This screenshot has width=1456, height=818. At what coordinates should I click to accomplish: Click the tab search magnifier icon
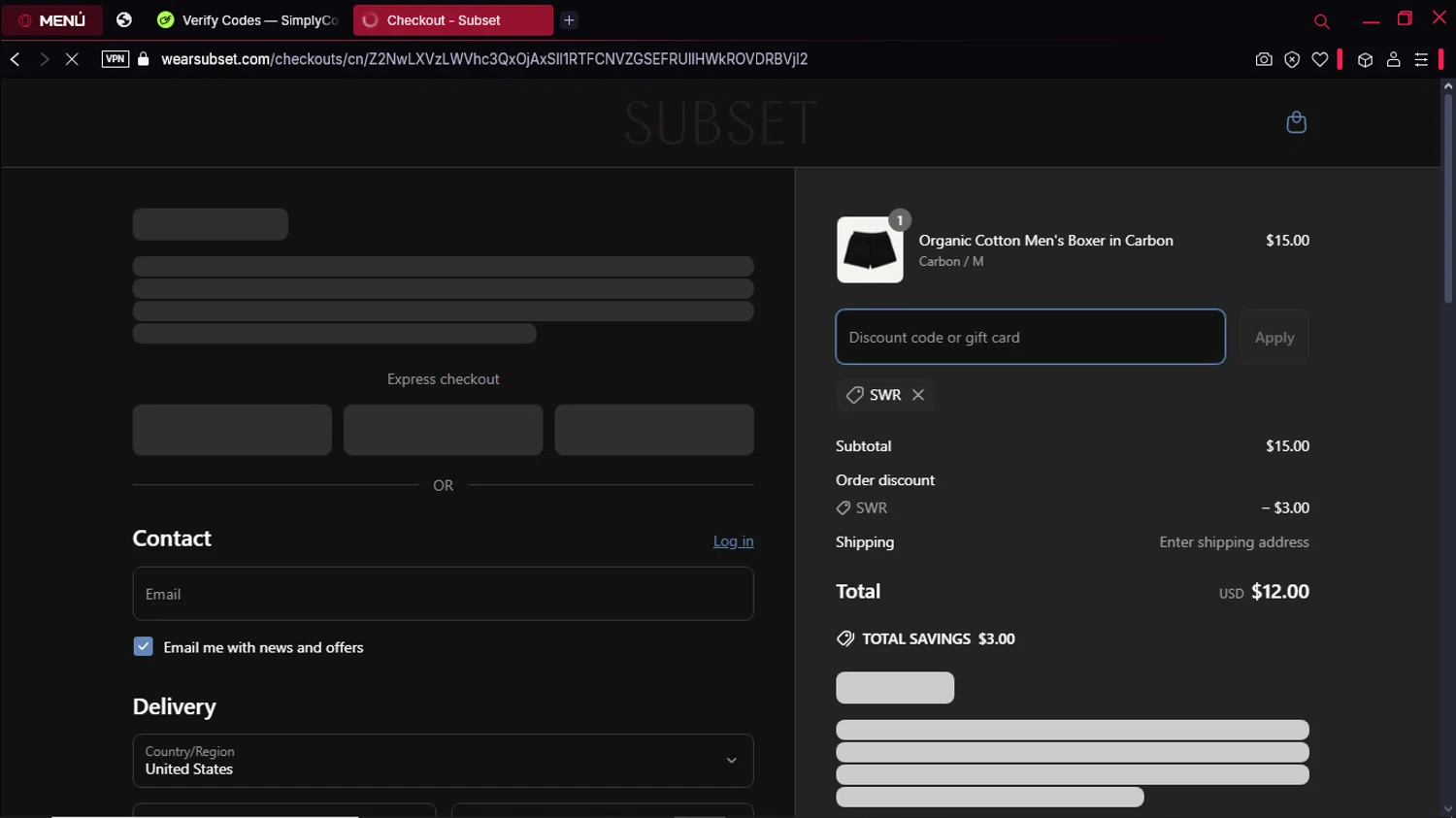point(1321,20)
